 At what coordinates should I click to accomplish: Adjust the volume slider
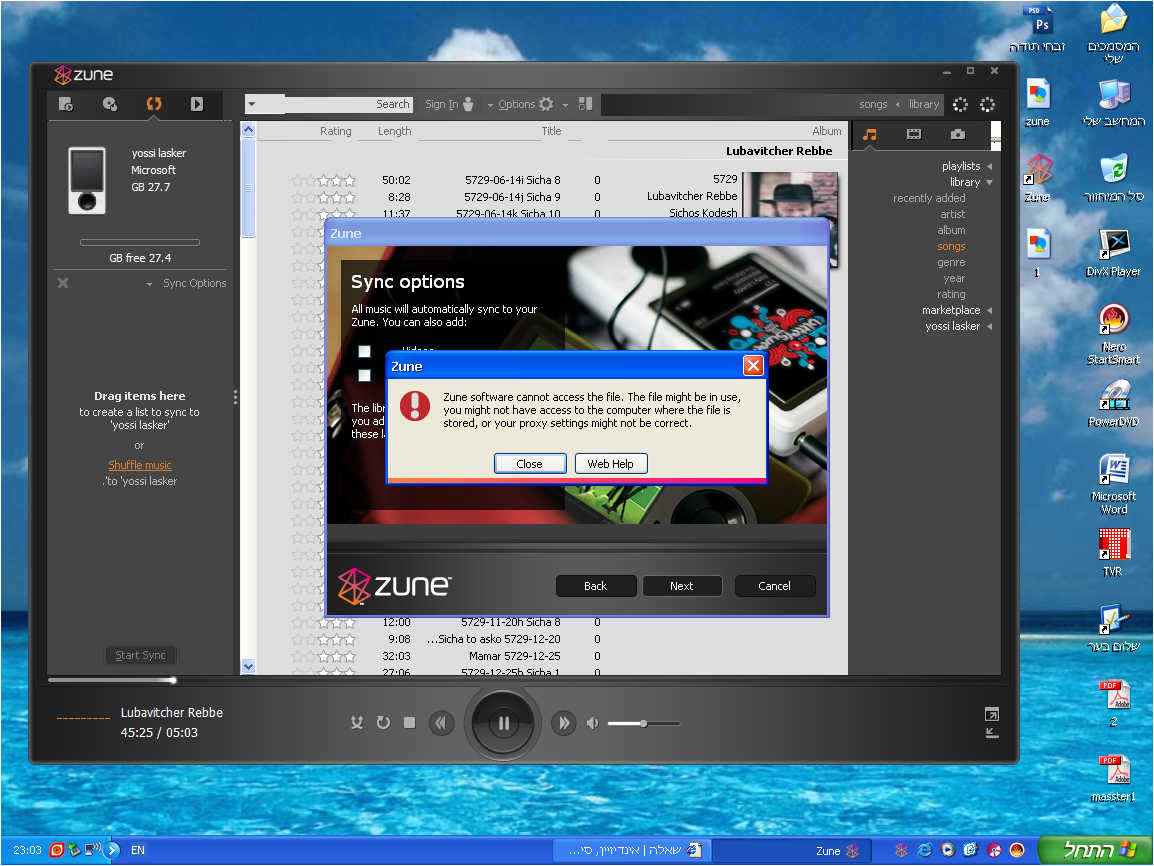643,723
